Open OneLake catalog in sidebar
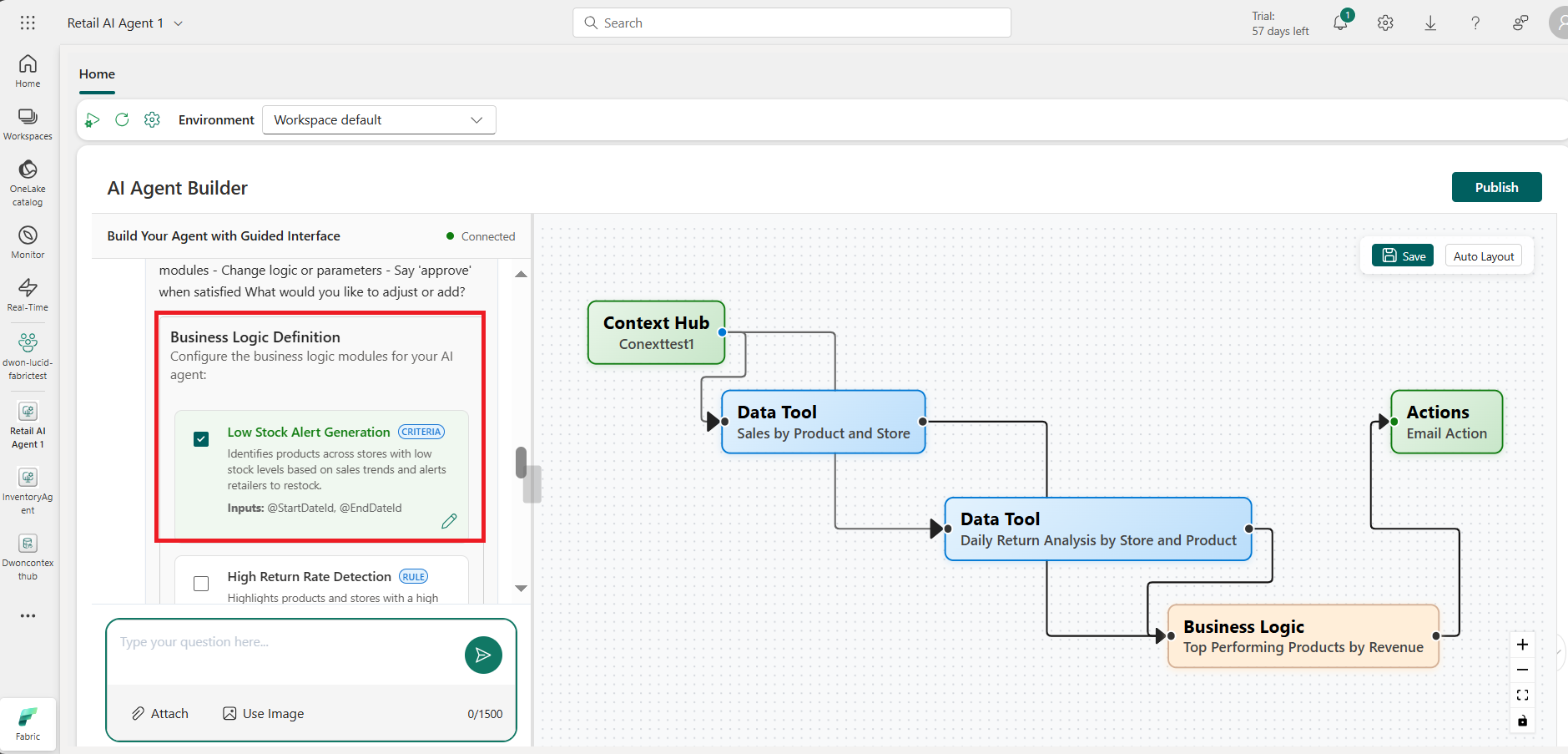1568x754 pixels. pyautogui.click(x=28, y=183)
